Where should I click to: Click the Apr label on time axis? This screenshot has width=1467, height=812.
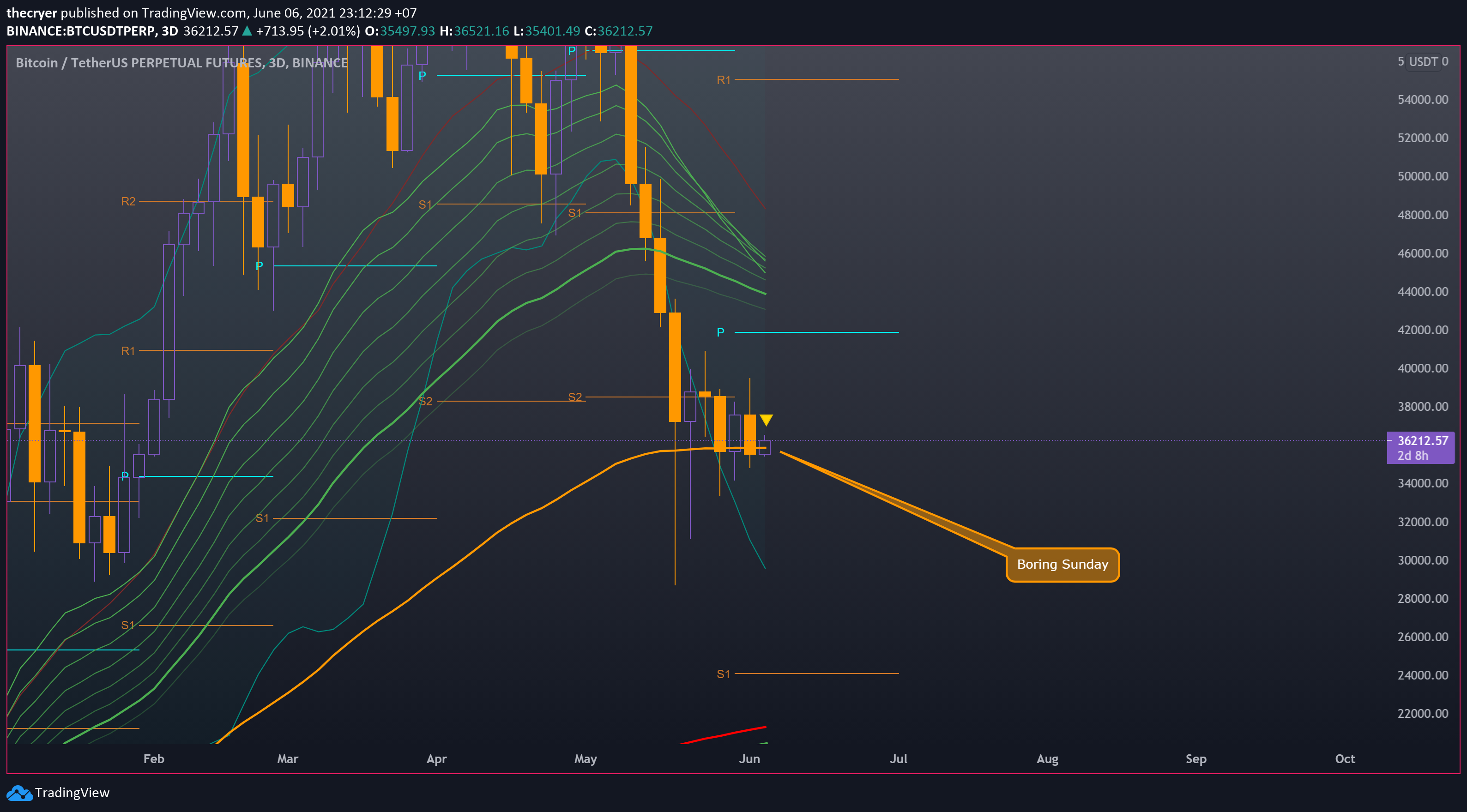[437, 759]
